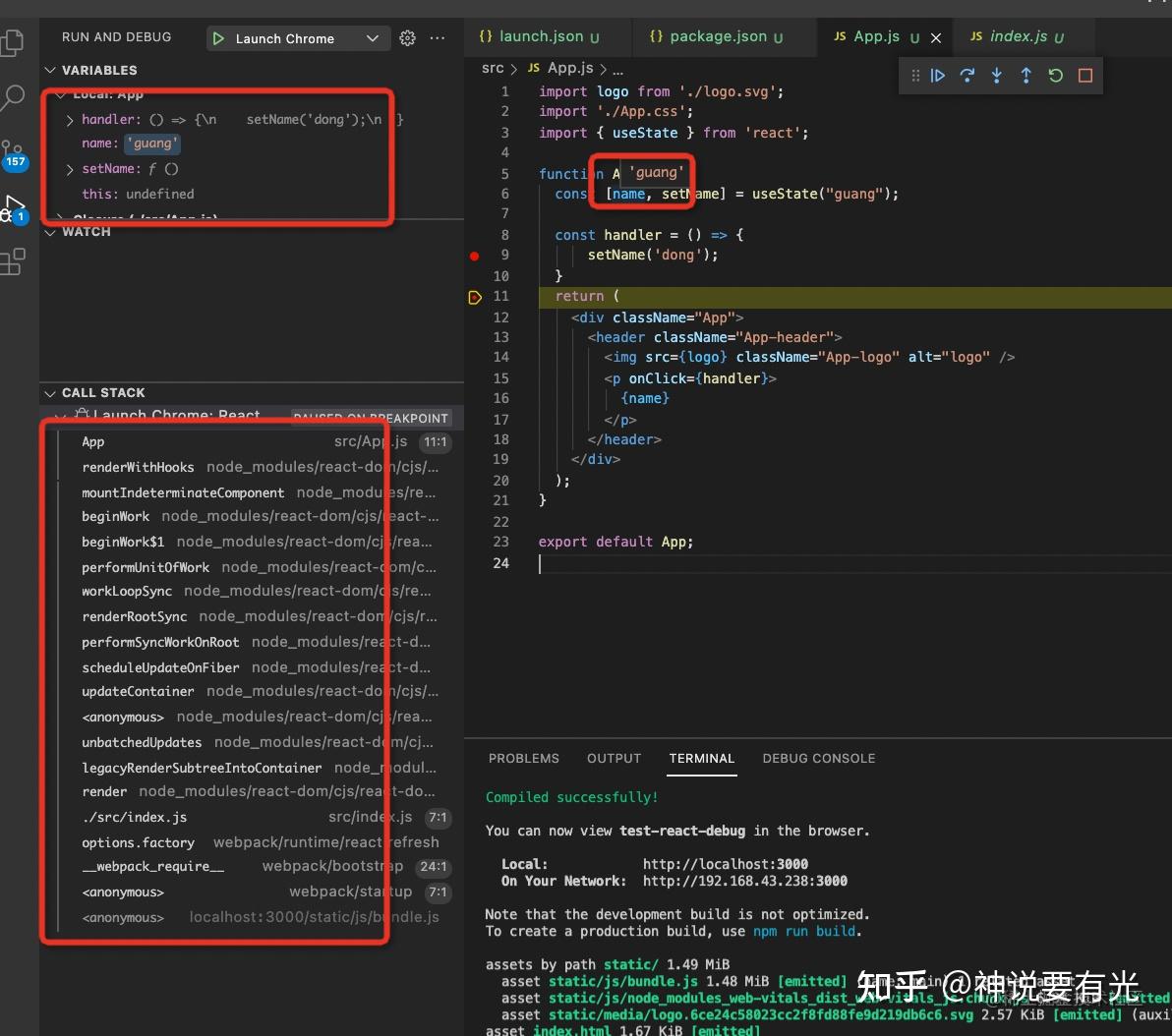Select the unbatchedUpdates stack frame
Screen dimensions: 1172x1036
coord(253,742)
